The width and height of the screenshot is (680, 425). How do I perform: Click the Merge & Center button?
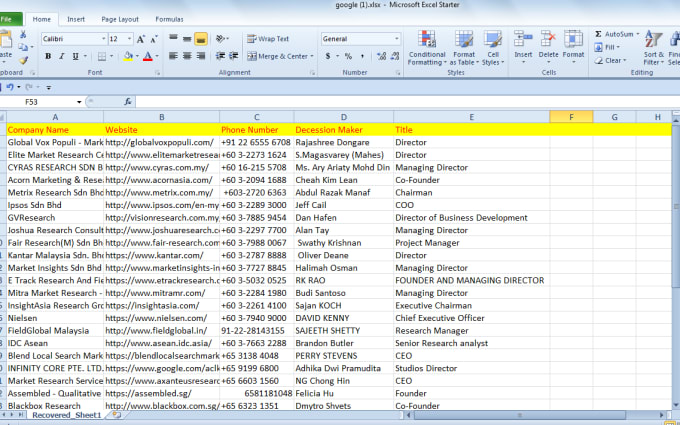click(278, 56)
